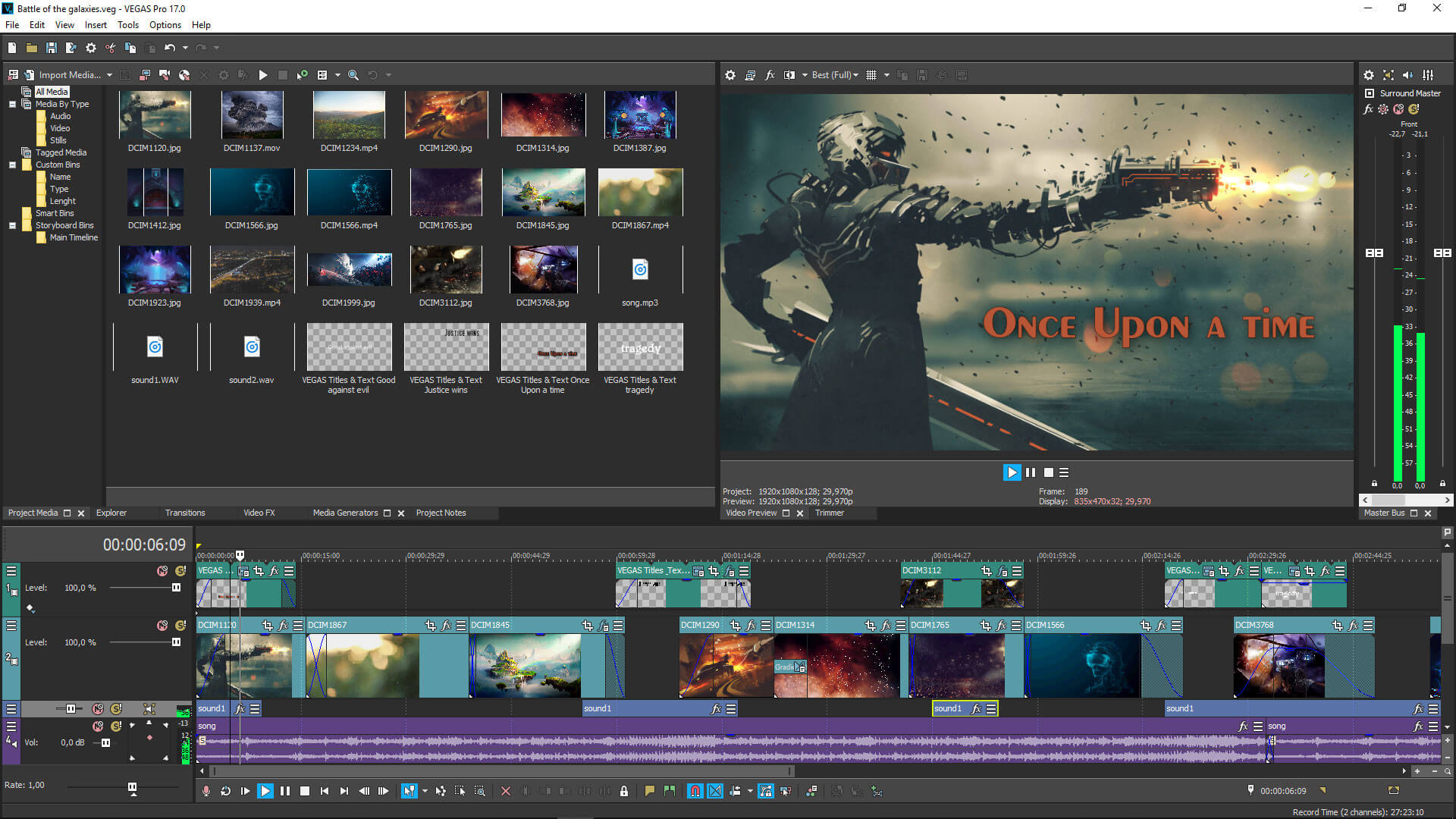Toggle track 2 mute button
Image resolution: width=1456 pixels, height=819 pixels.
coord(160,625)
